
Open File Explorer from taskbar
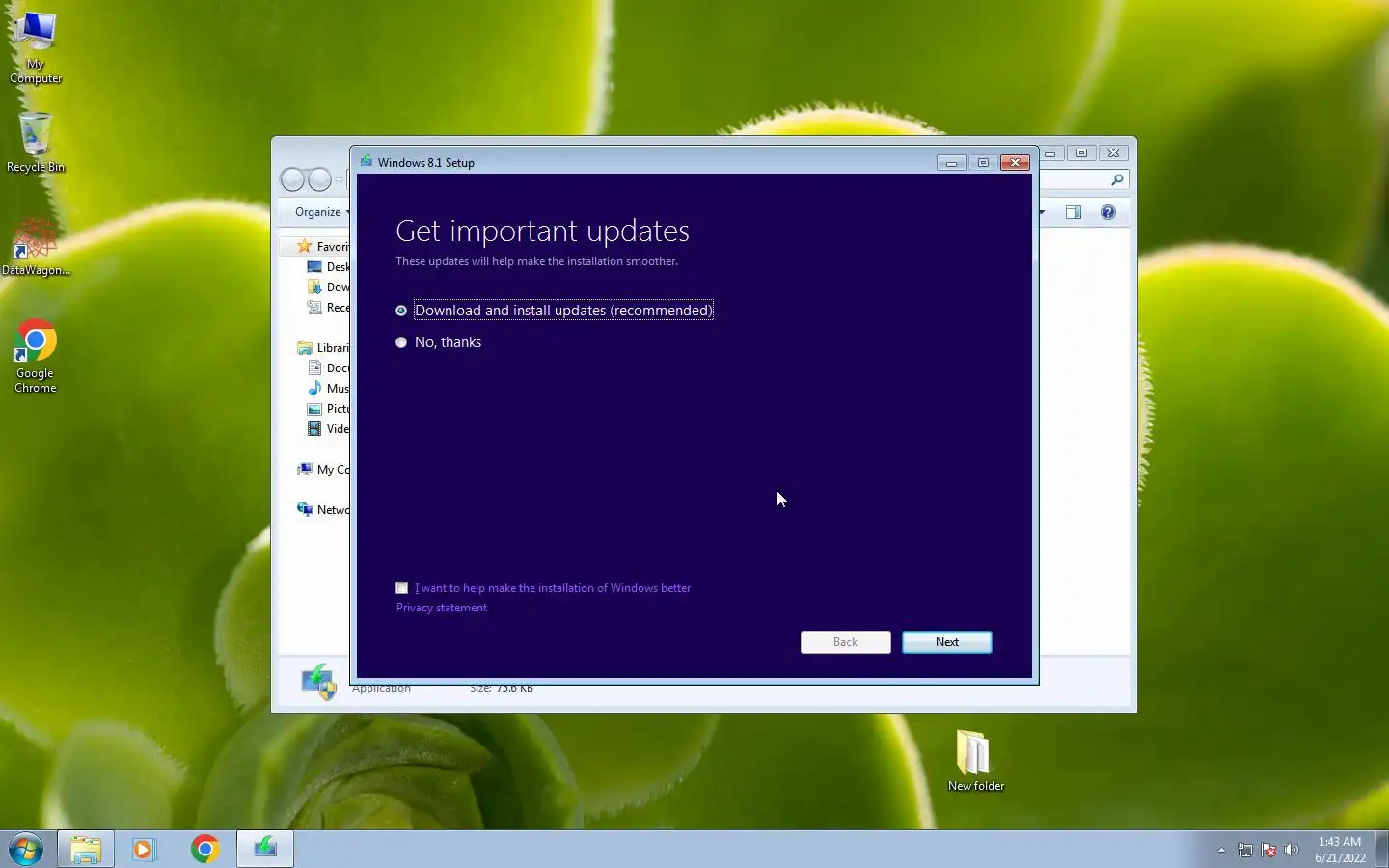(86, 850)
